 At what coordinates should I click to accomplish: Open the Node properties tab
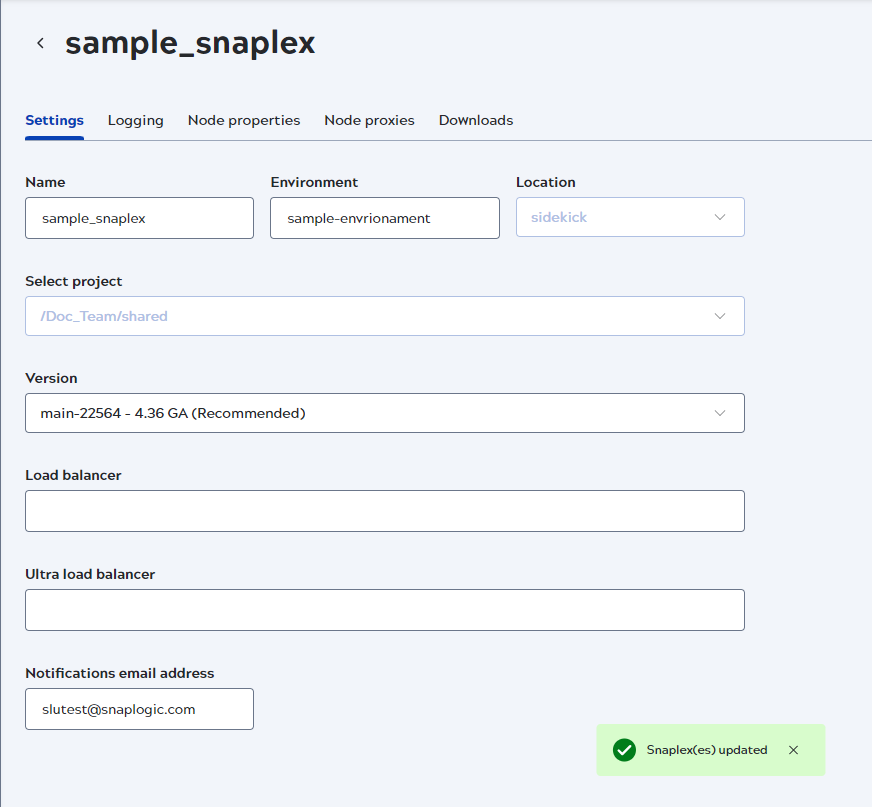(244, 120)
